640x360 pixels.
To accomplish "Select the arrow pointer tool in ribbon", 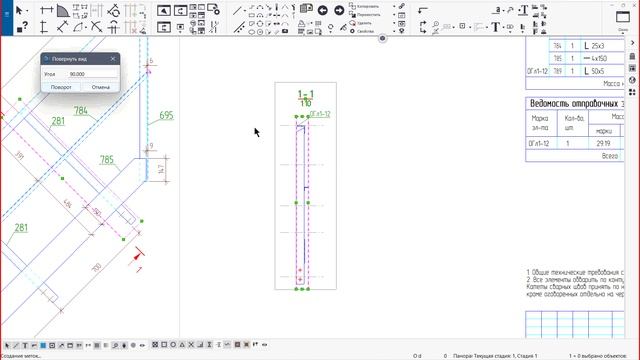I will [19, 10].
